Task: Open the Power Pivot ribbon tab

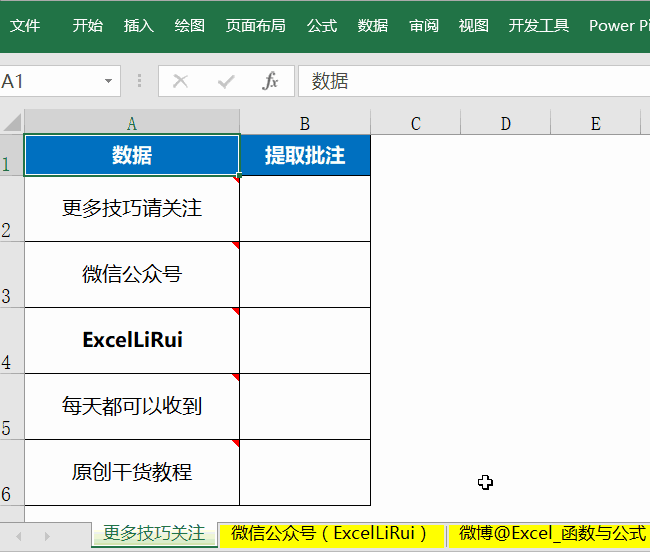Action: point(619,26)
